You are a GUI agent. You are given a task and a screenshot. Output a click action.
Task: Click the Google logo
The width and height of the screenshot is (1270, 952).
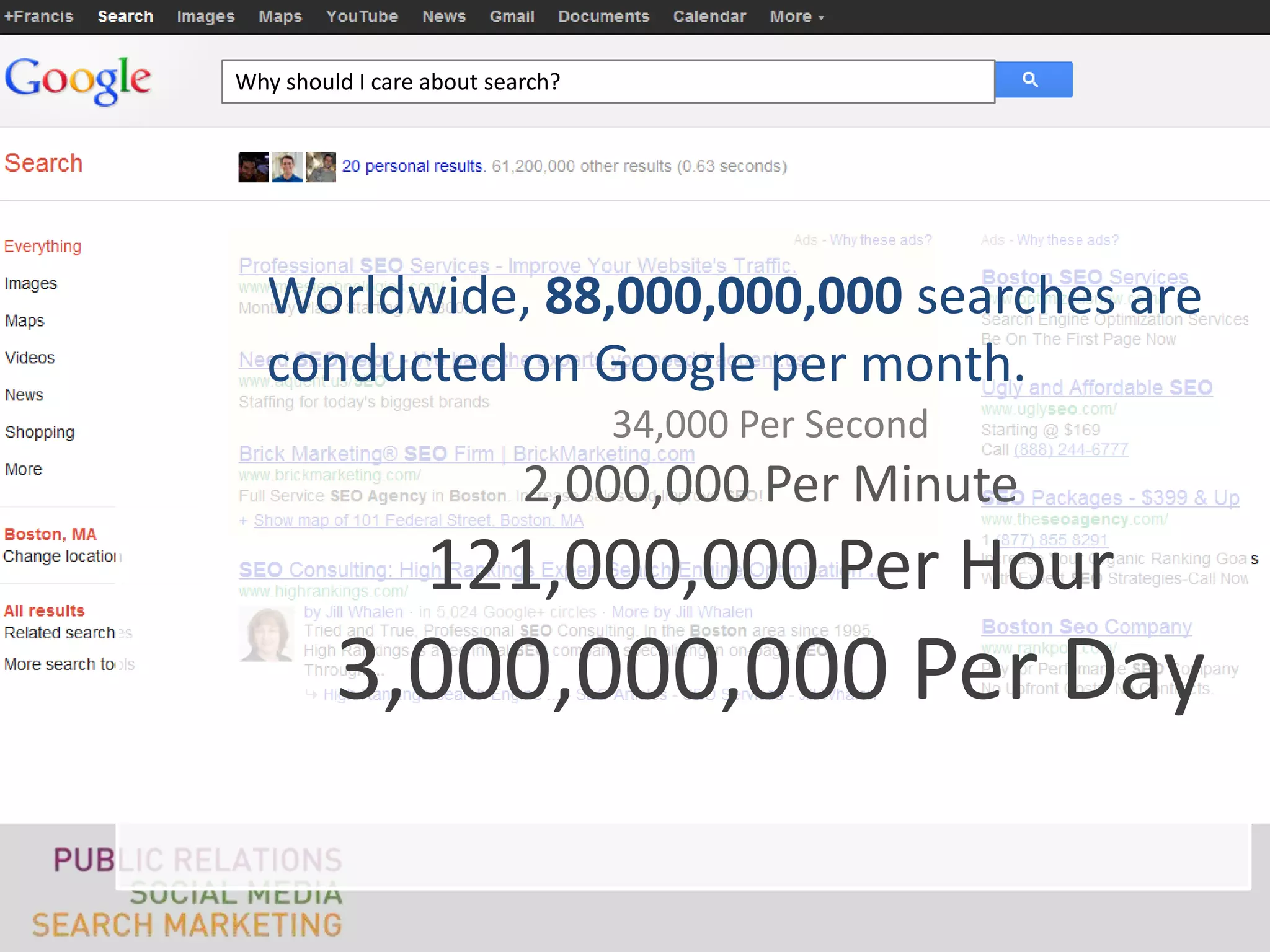(x=78, y=81)
